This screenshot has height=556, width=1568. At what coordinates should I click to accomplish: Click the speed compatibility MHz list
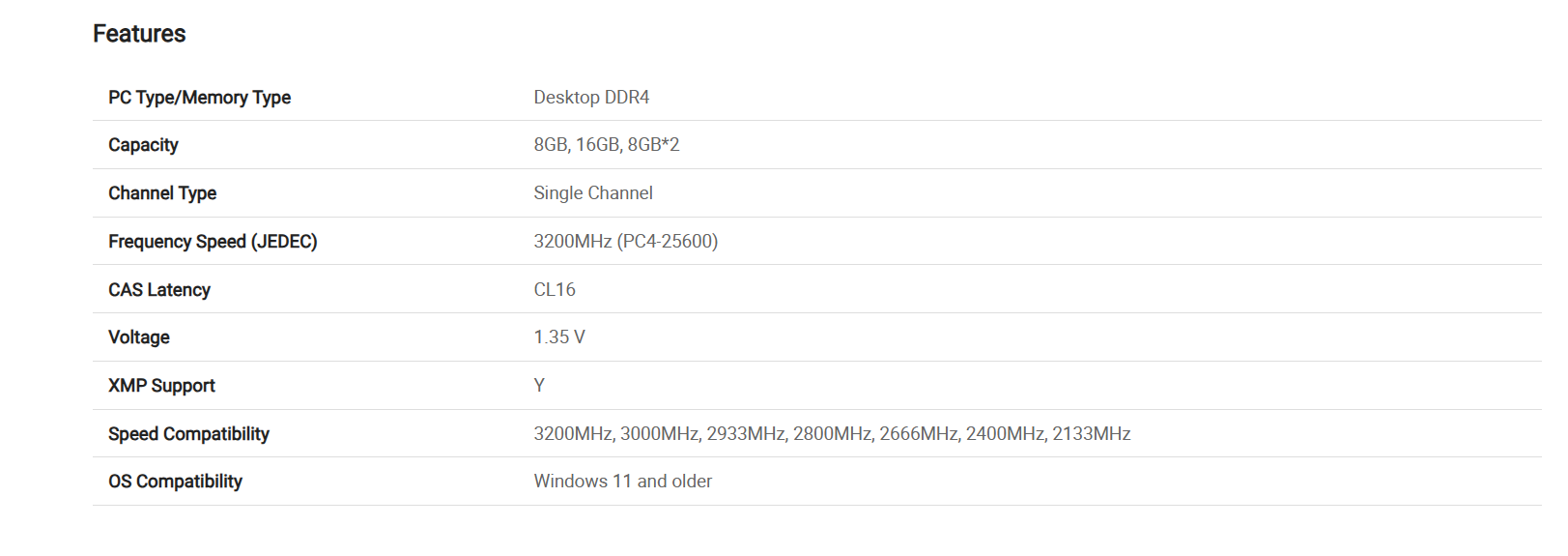pos(832,434)
